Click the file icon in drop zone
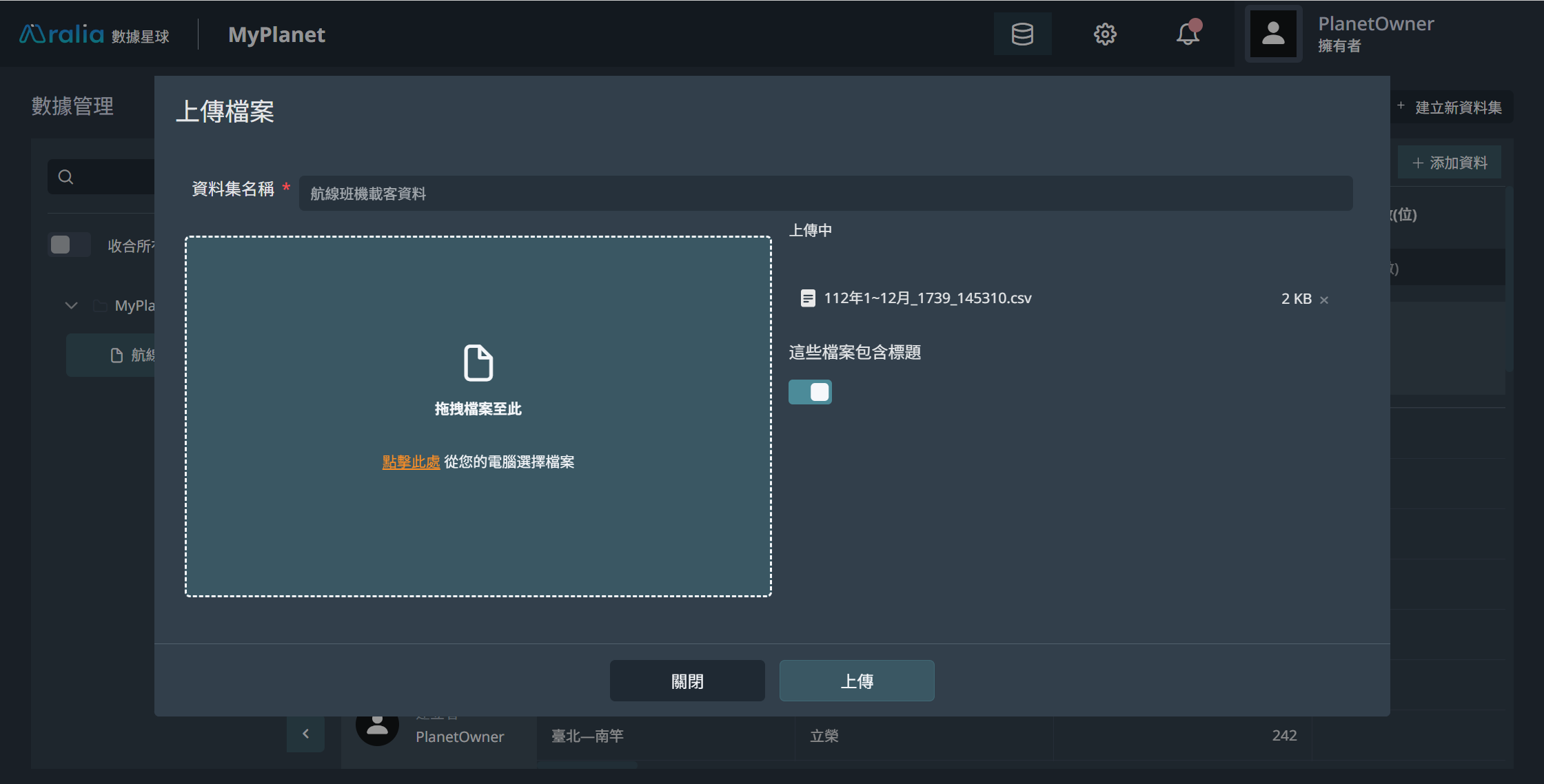 pos(478,362)
